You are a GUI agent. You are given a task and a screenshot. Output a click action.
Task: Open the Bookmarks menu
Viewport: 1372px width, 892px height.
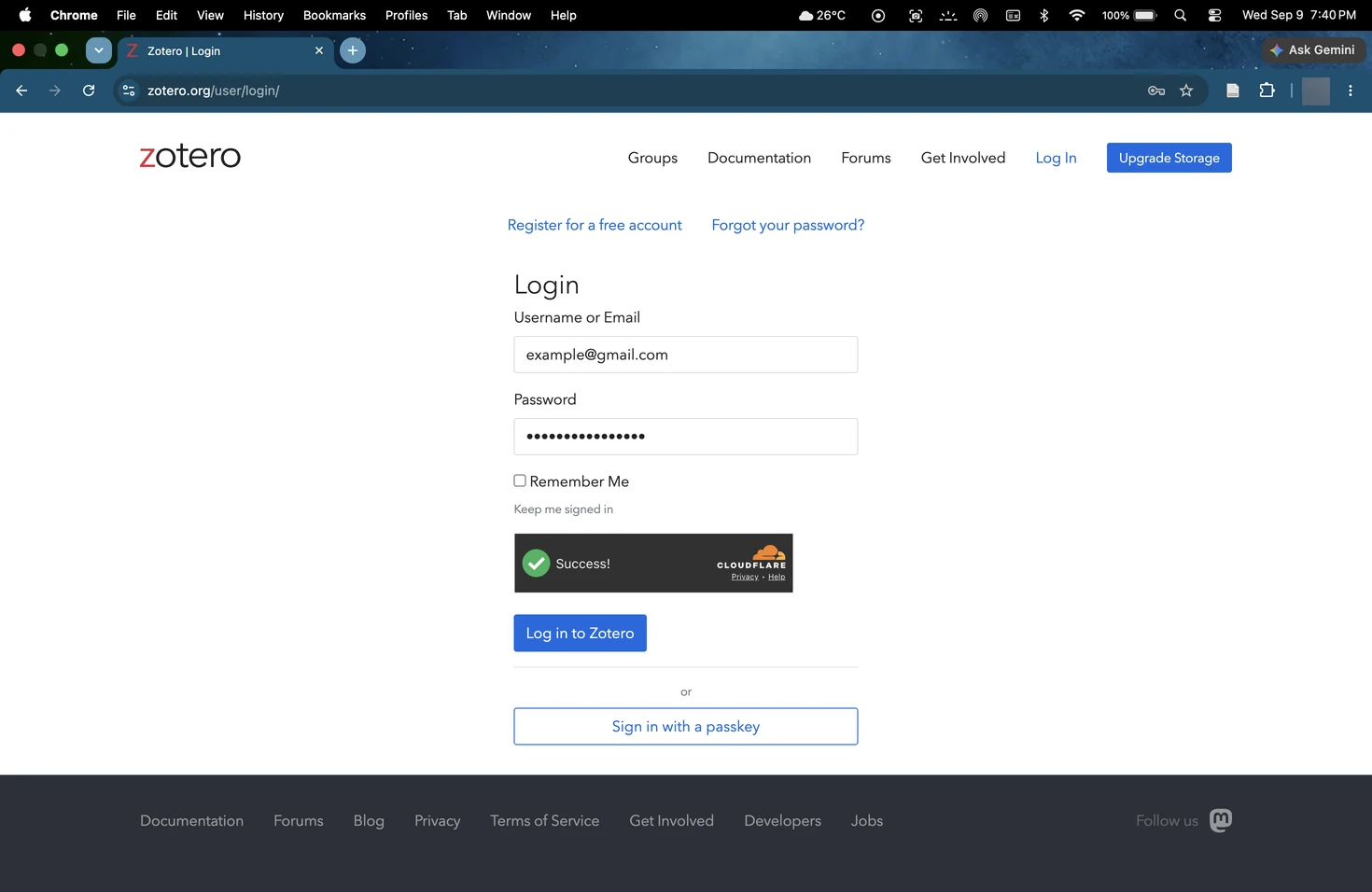click(334, 15)
